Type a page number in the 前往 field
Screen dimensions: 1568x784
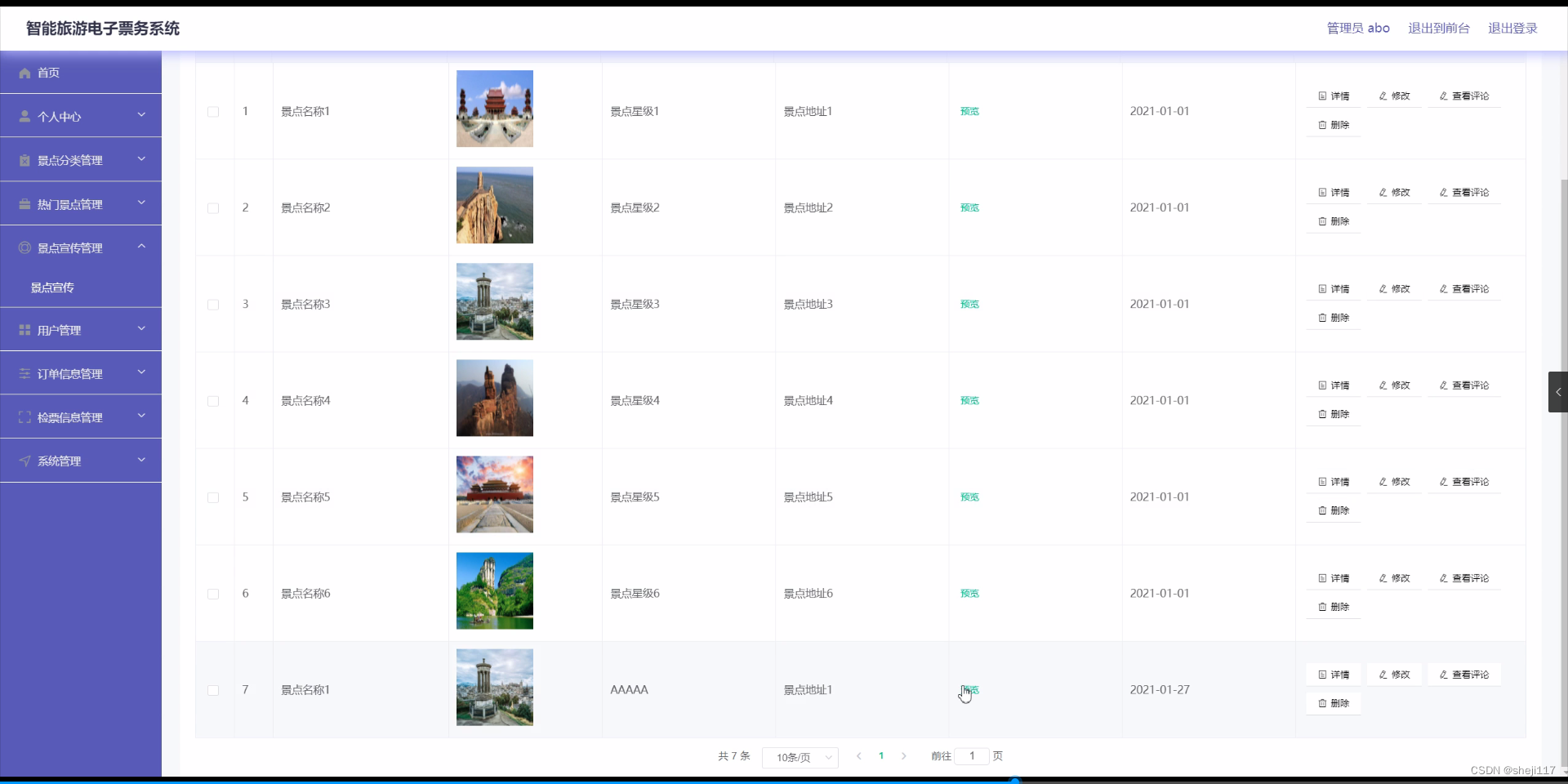pos(971,756)
